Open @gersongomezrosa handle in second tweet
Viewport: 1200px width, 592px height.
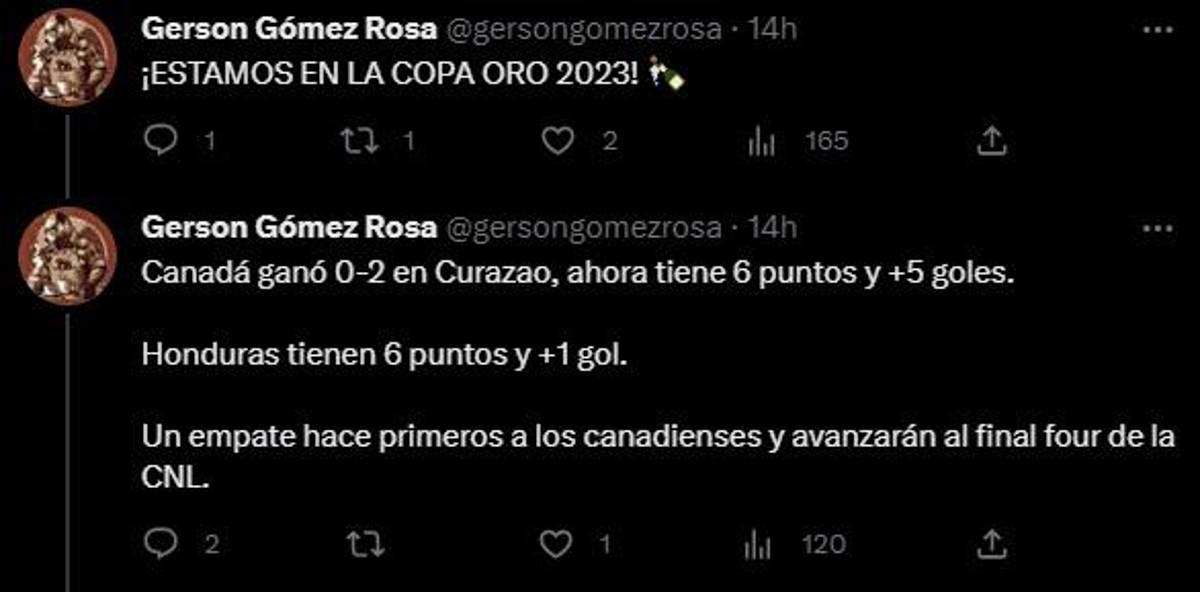pos(583,229)
